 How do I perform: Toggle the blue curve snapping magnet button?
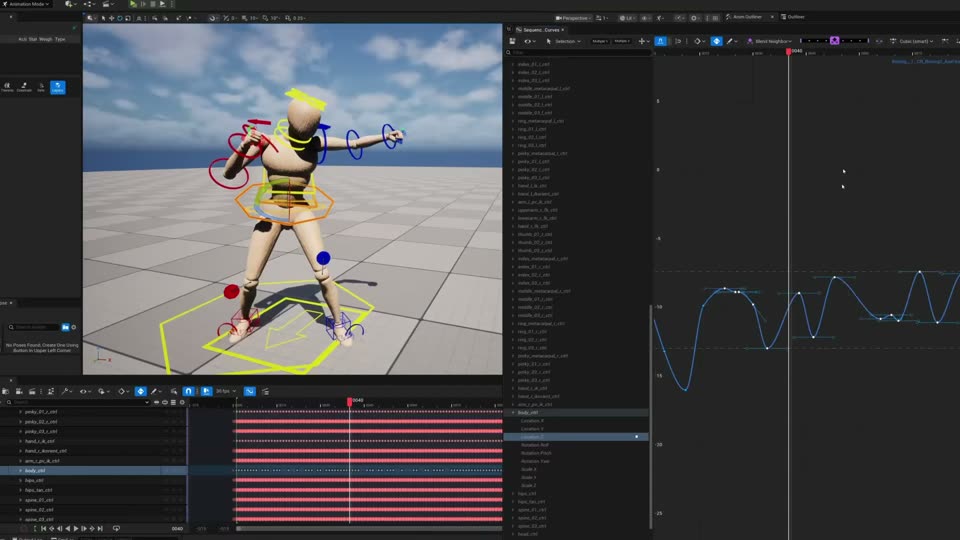(660, 41)
